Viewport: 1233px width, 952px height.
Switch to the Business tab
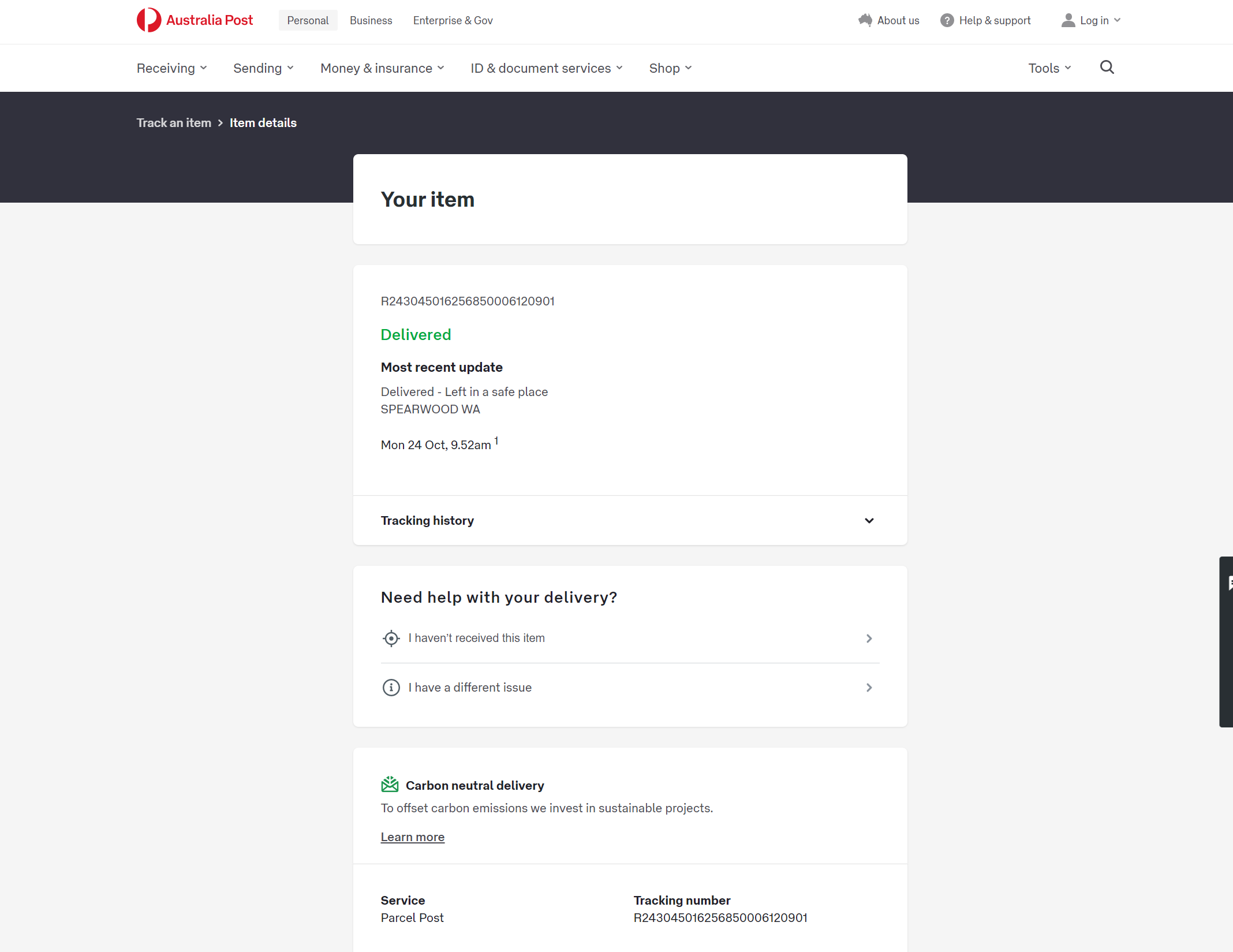pyautogui.click(x=371, y=21)
